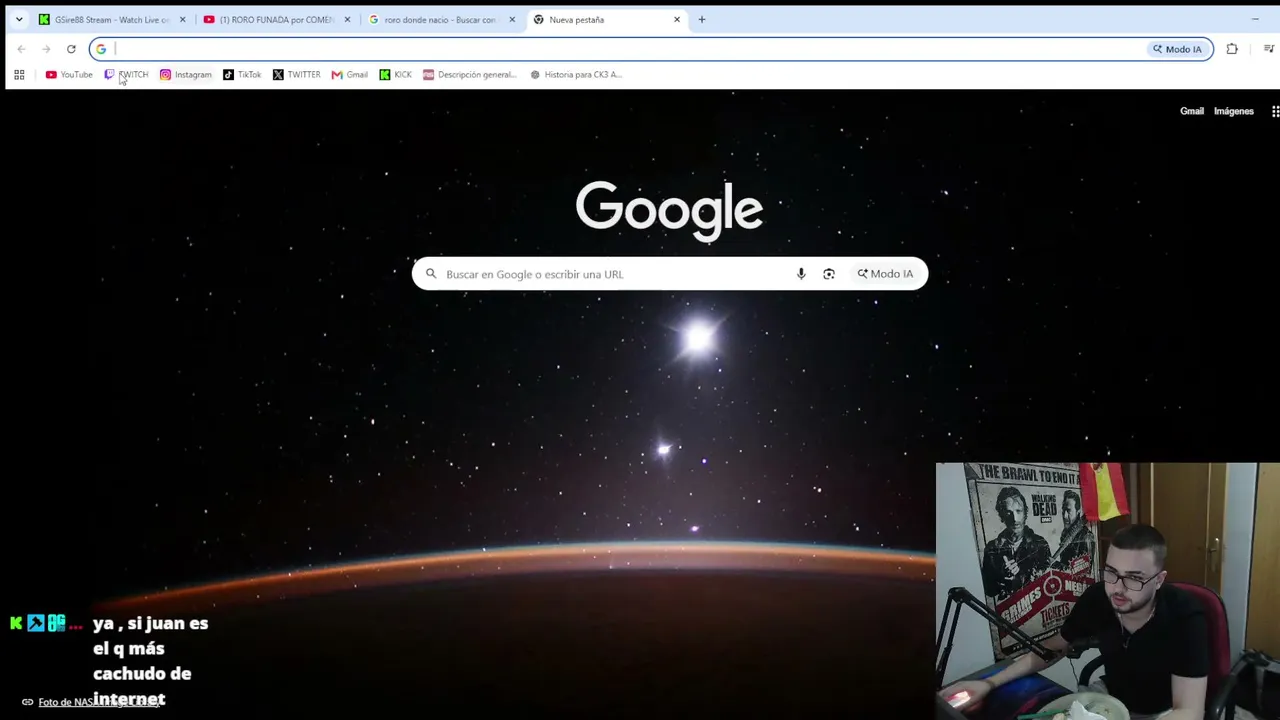Open the YouTube bookmark
Viewport: 1280px width, 720px height.
[x=69, y=75]
